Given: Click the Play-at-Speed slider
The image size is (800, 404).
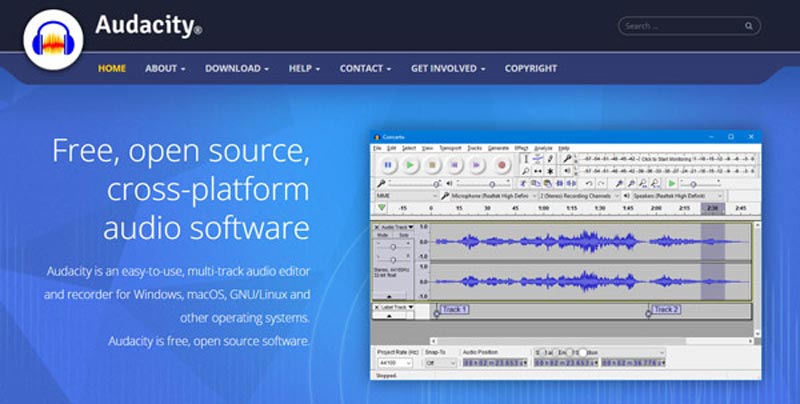Looking at the screenshot, I should (x=700, y=184).
